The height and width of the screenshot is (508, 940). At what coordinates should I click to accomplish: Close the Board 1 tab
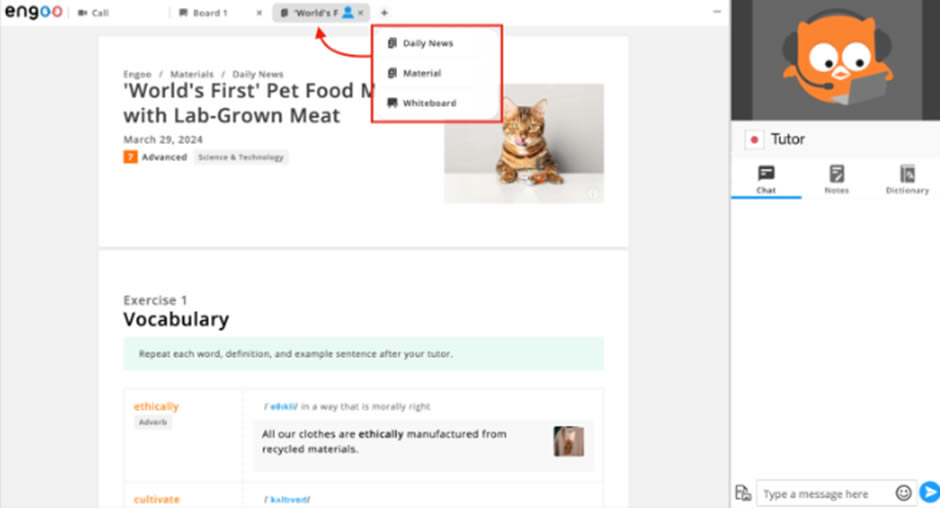[259, 13]
